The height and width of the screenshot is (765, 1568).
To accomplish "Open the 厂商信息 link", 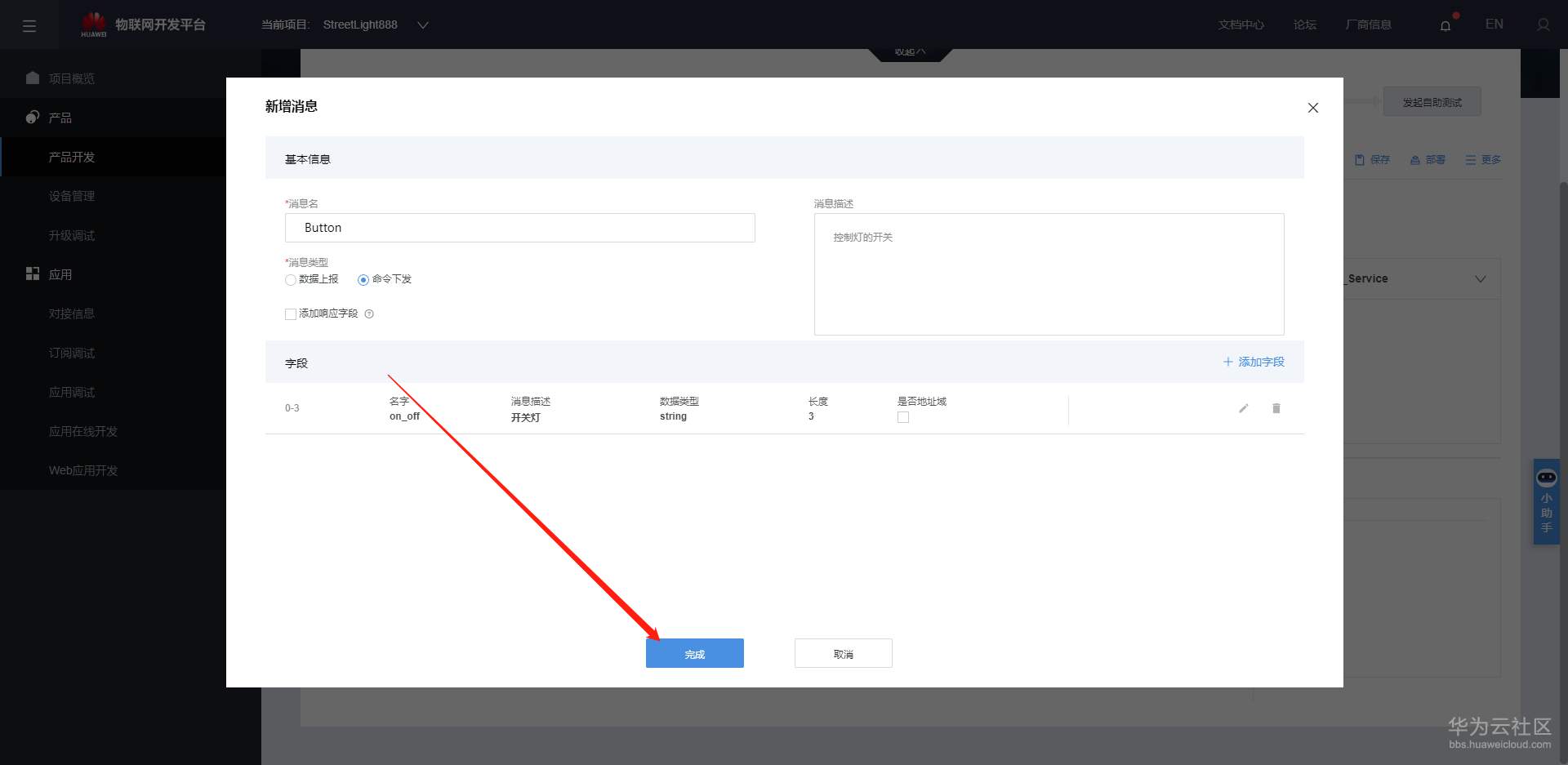I will pos(1369,24).
